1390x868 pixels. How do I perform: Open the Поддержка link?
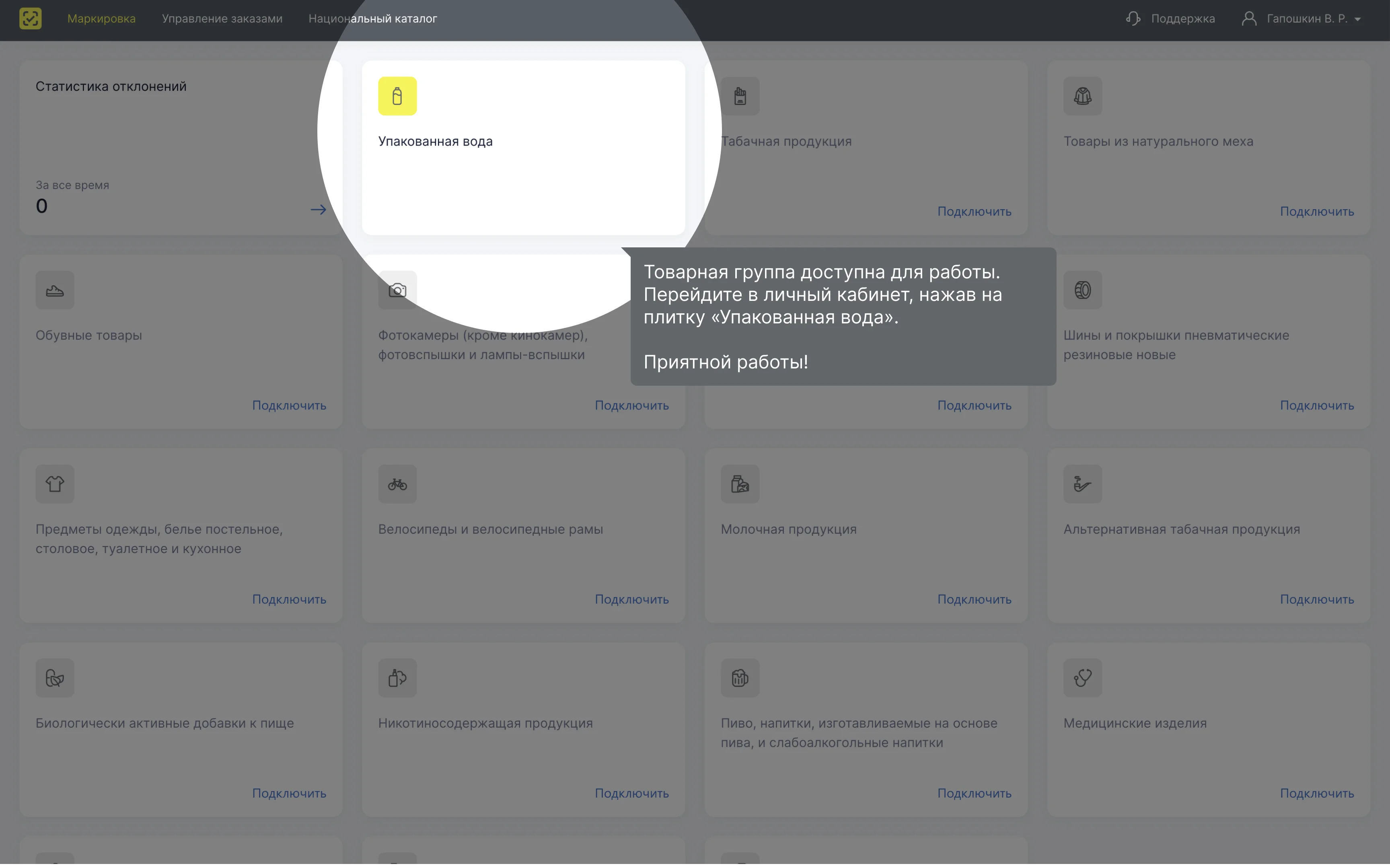coord(1183,19)
